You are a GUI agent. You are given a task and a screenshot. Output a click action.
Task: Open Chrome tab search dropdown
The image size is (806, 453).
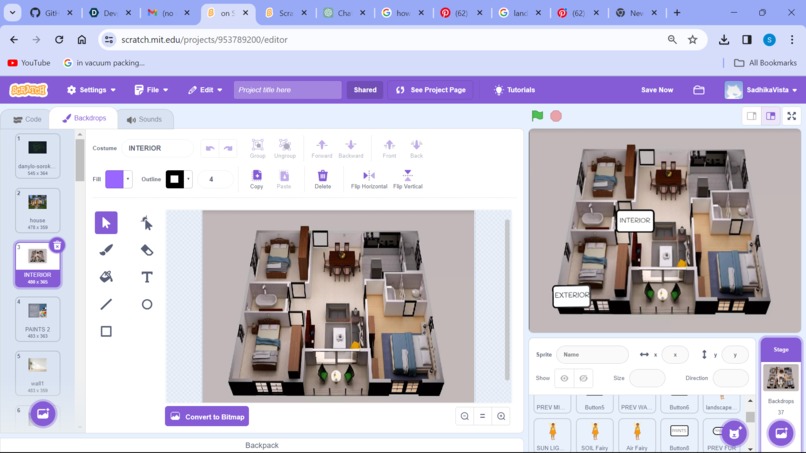[12, 13]
